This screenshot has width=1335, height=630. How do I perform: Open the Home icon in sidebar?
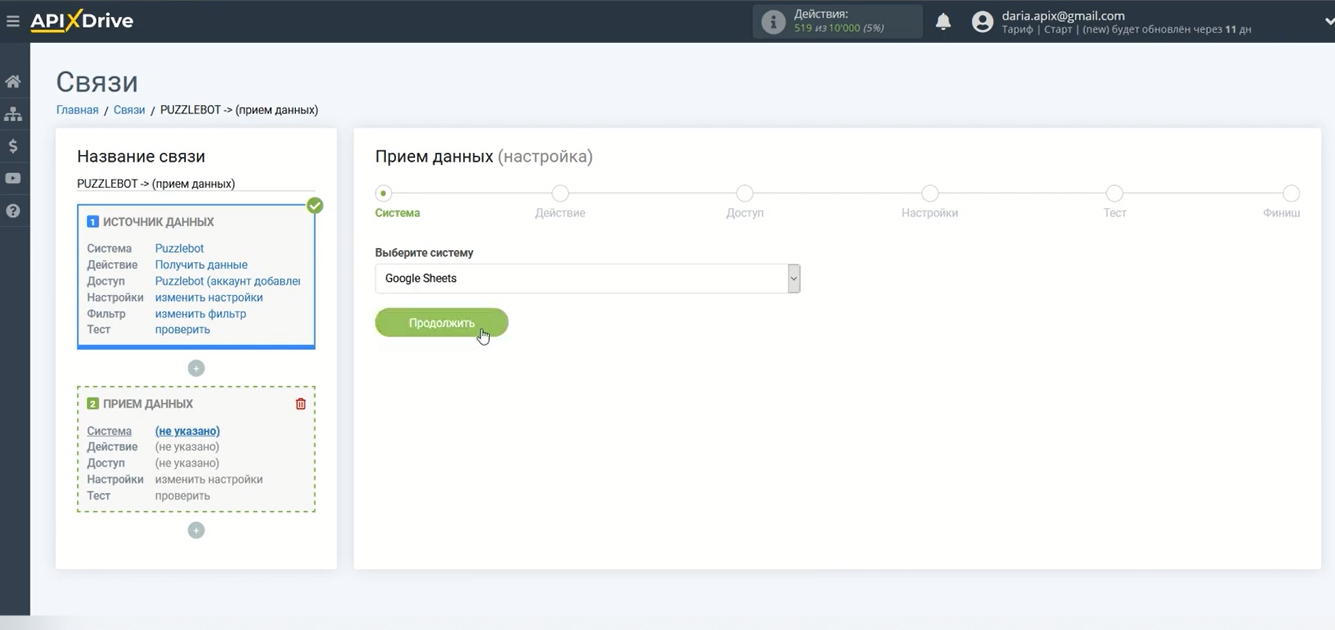(13, 82)
